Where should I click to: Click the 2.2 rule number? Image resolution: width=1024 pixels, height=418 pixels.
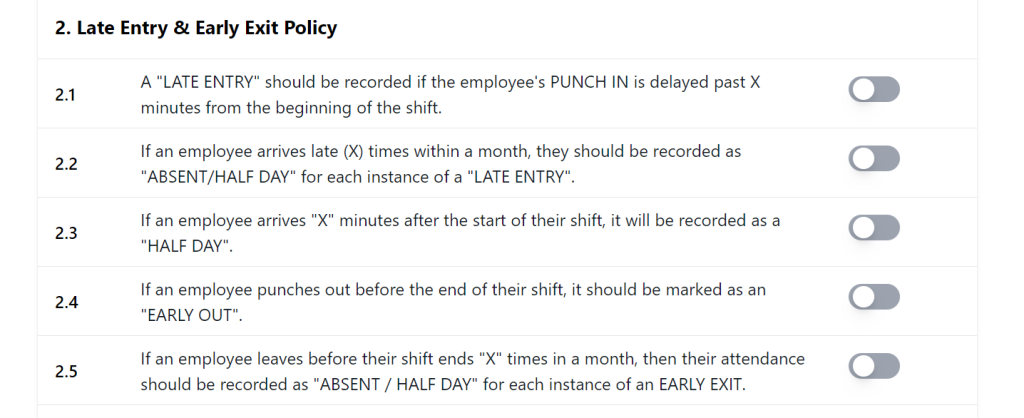(x=66, y=164)
